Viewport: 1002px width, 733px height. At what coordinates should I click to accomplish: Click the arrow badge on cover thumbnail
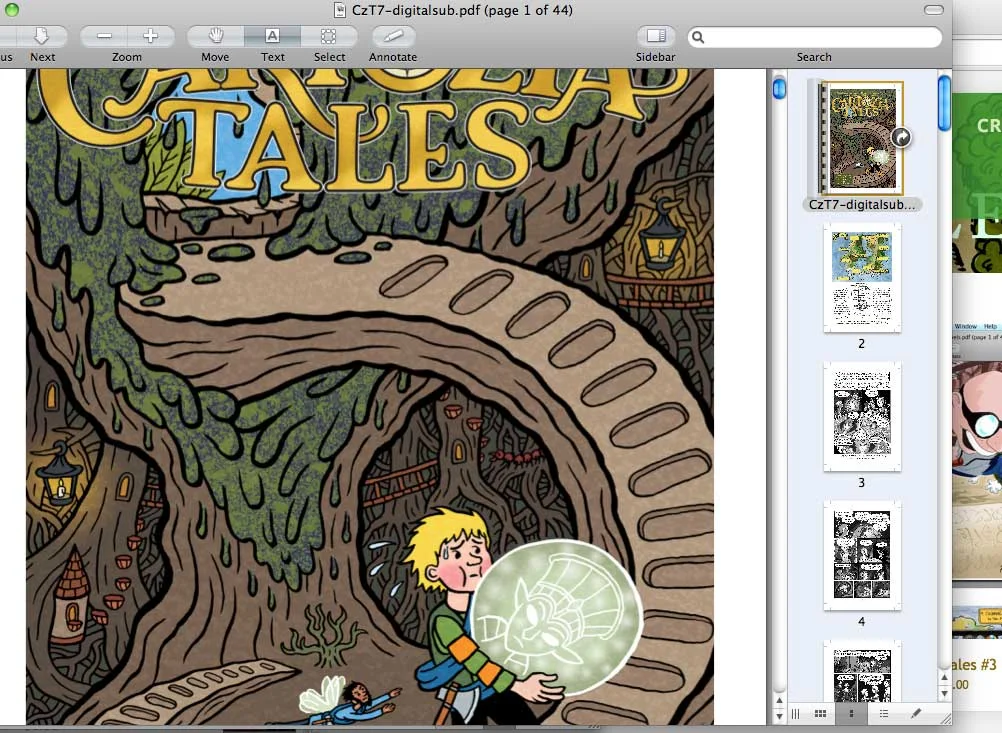coord(901,137)
